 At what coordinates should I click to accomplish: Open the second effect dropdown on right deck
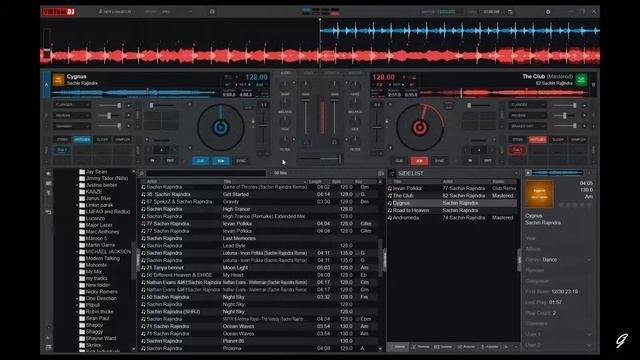pyautogui.click(x=527, y=116)
